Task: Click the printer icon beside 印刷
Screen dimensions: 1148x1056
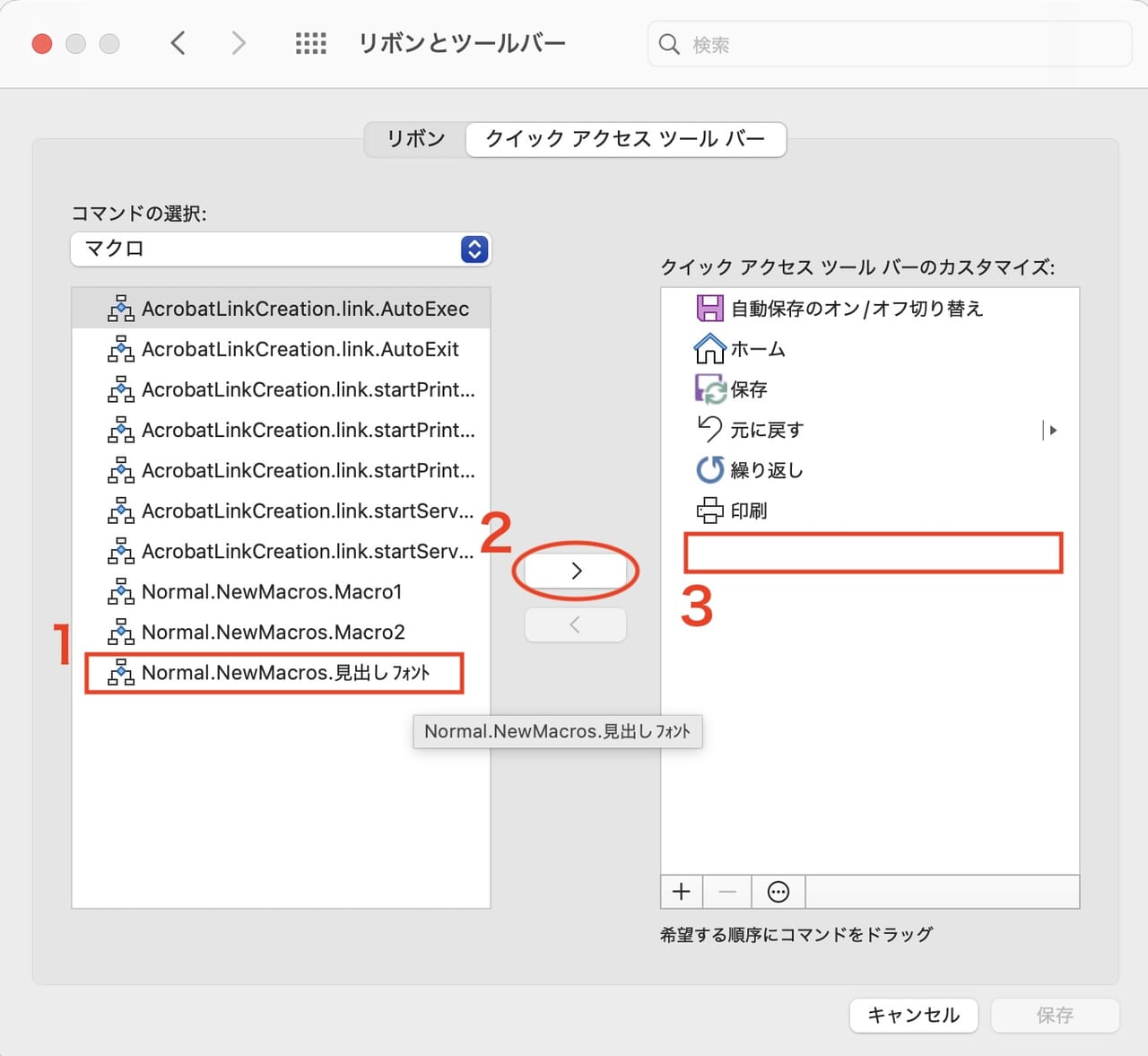Action: click(x=709, y=511)
